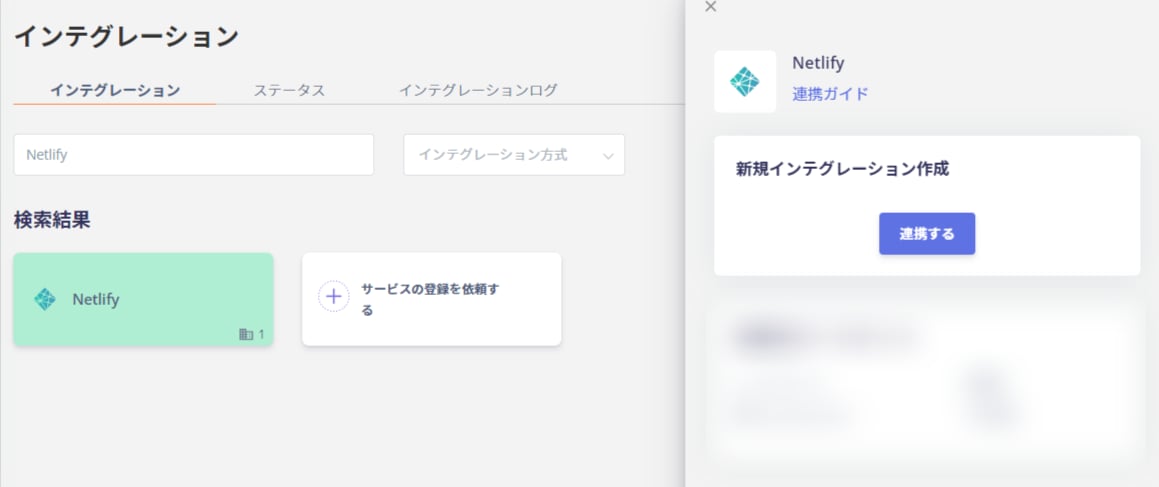Open the 連携ガイド link

click(830, 94)
